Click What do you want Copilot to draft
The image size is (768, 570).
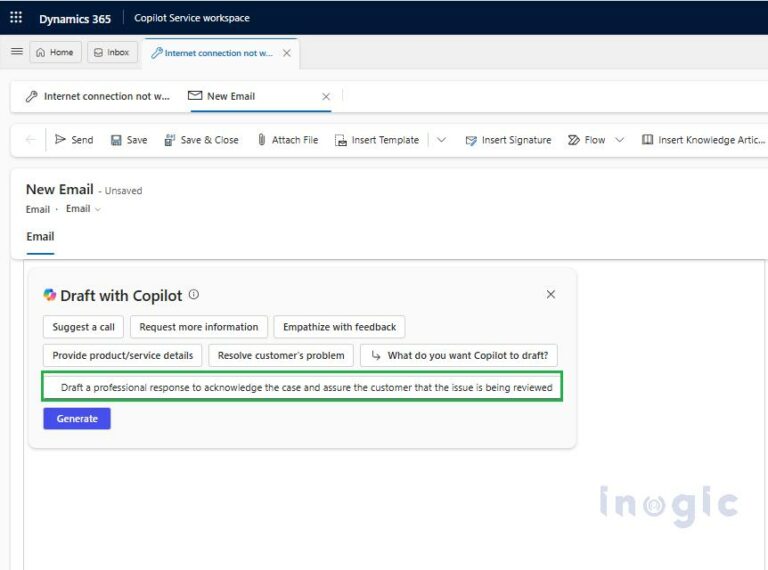click(x=459, y=356)
